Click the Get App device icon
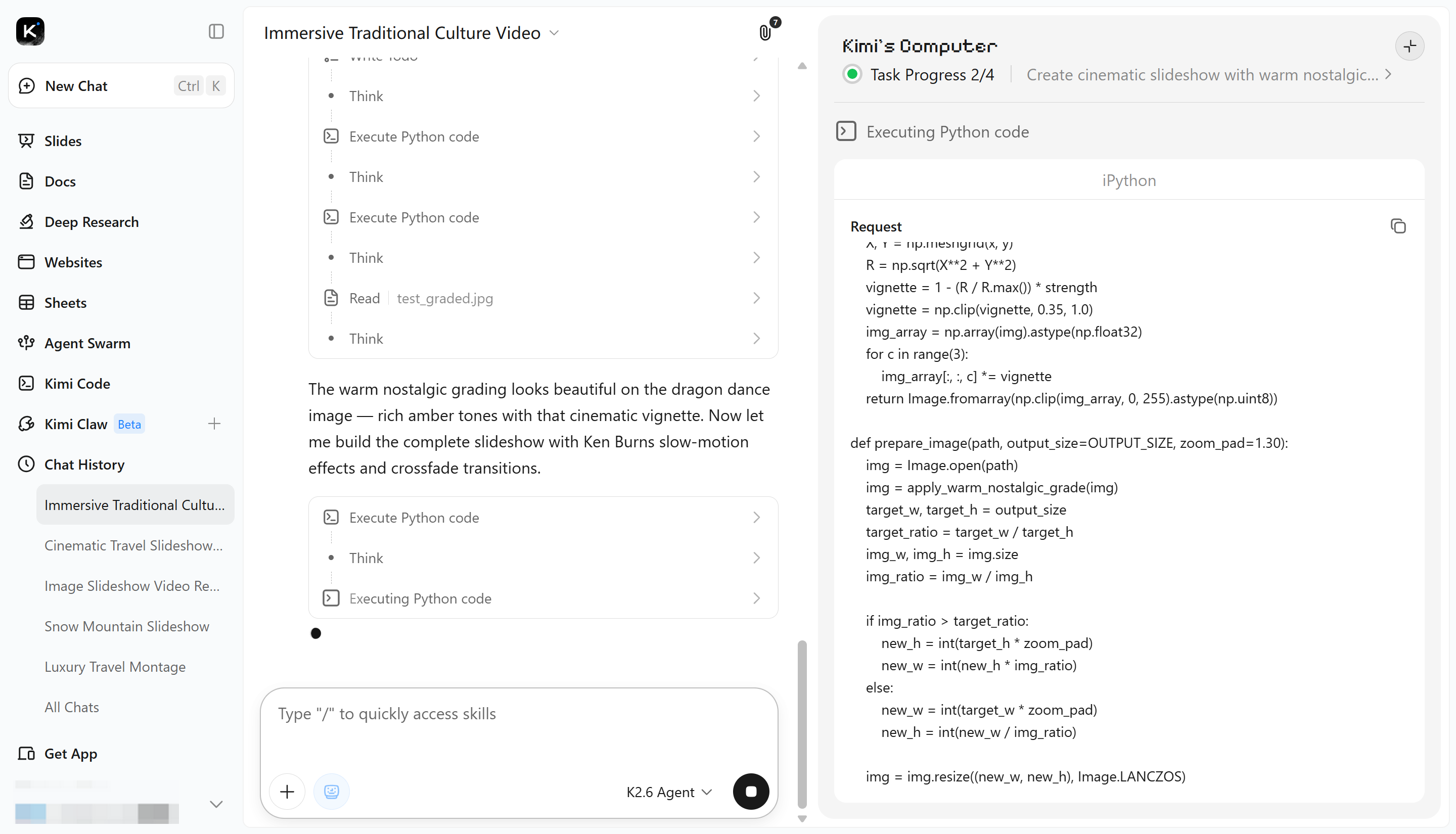This screenshot has height=834, width=1456. [26, 754]
